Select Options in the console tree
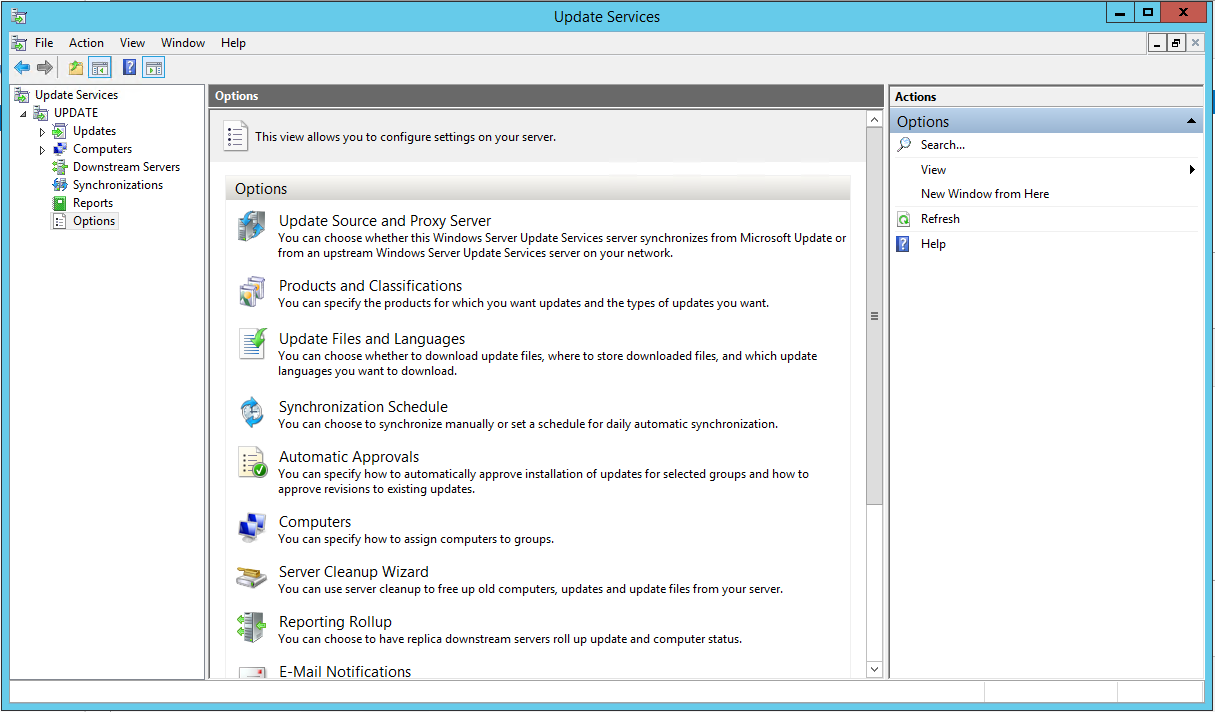Screen dimensions: 1215x712 point(94,221)
